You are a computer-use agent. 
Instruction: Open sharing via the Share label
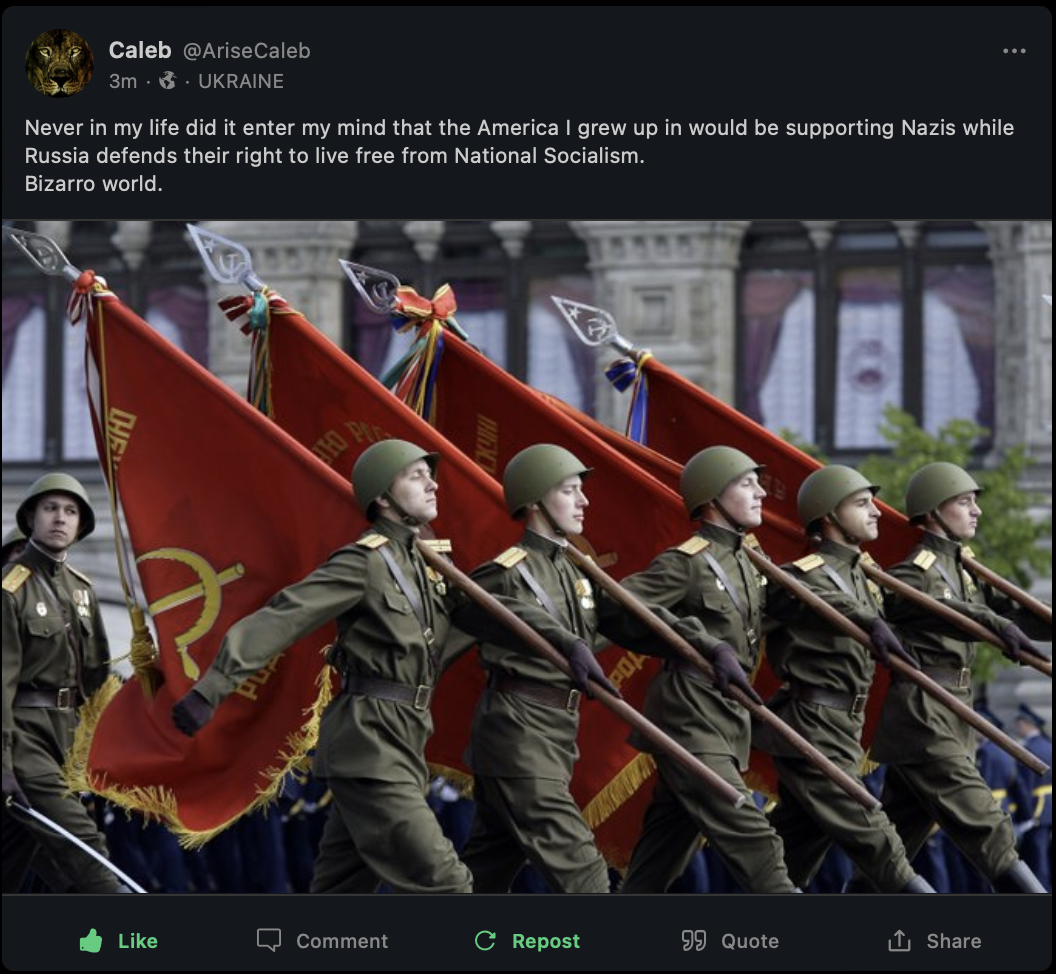pos(954,941)
